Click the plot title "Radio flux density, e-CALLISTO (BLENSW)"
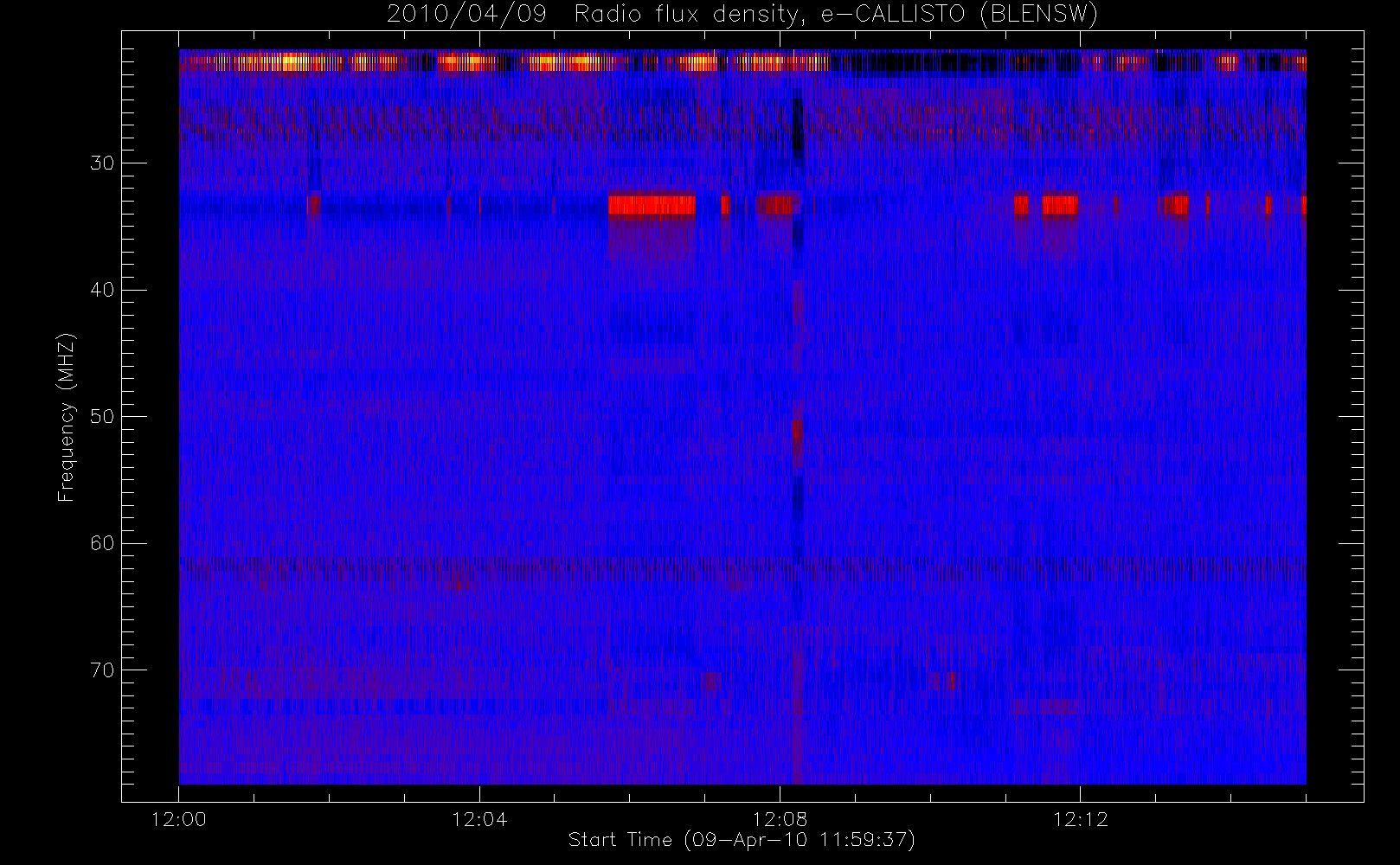This screenshot has width=1400, height=865. pyautogui.click(x=836, y=15)
